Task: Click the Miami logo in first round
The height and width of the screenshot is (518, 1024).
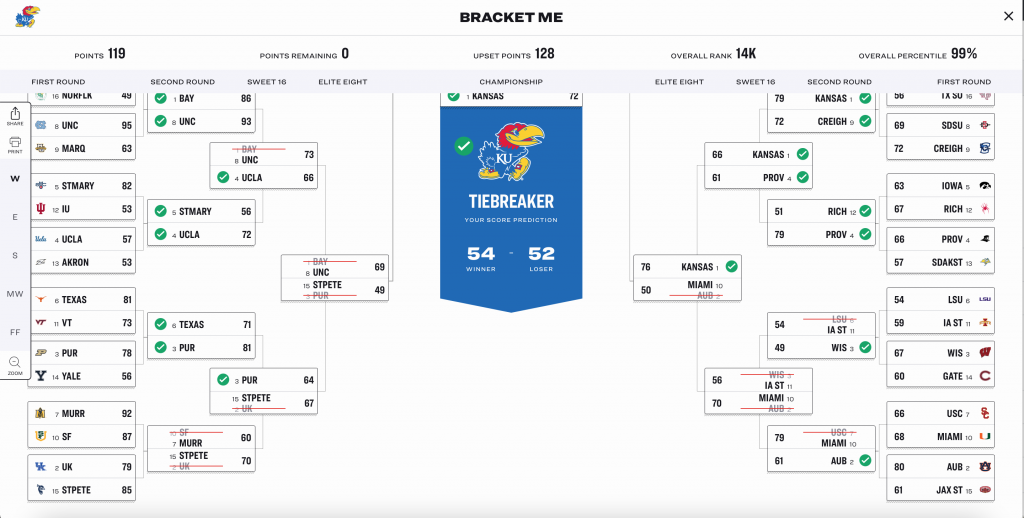Action: pyautogui.click(x=985, y=436)
